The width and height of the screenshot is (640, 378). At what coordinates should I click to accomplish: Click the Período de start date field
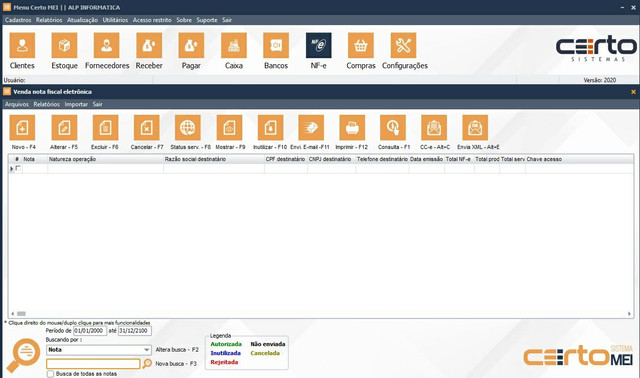click(90, 331)
